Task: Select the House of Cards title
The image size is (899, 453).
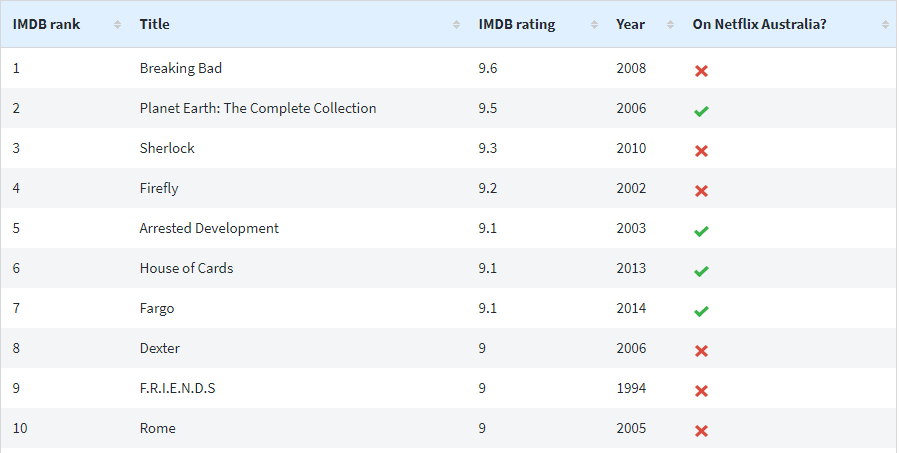Action: (x=186, y=268)
